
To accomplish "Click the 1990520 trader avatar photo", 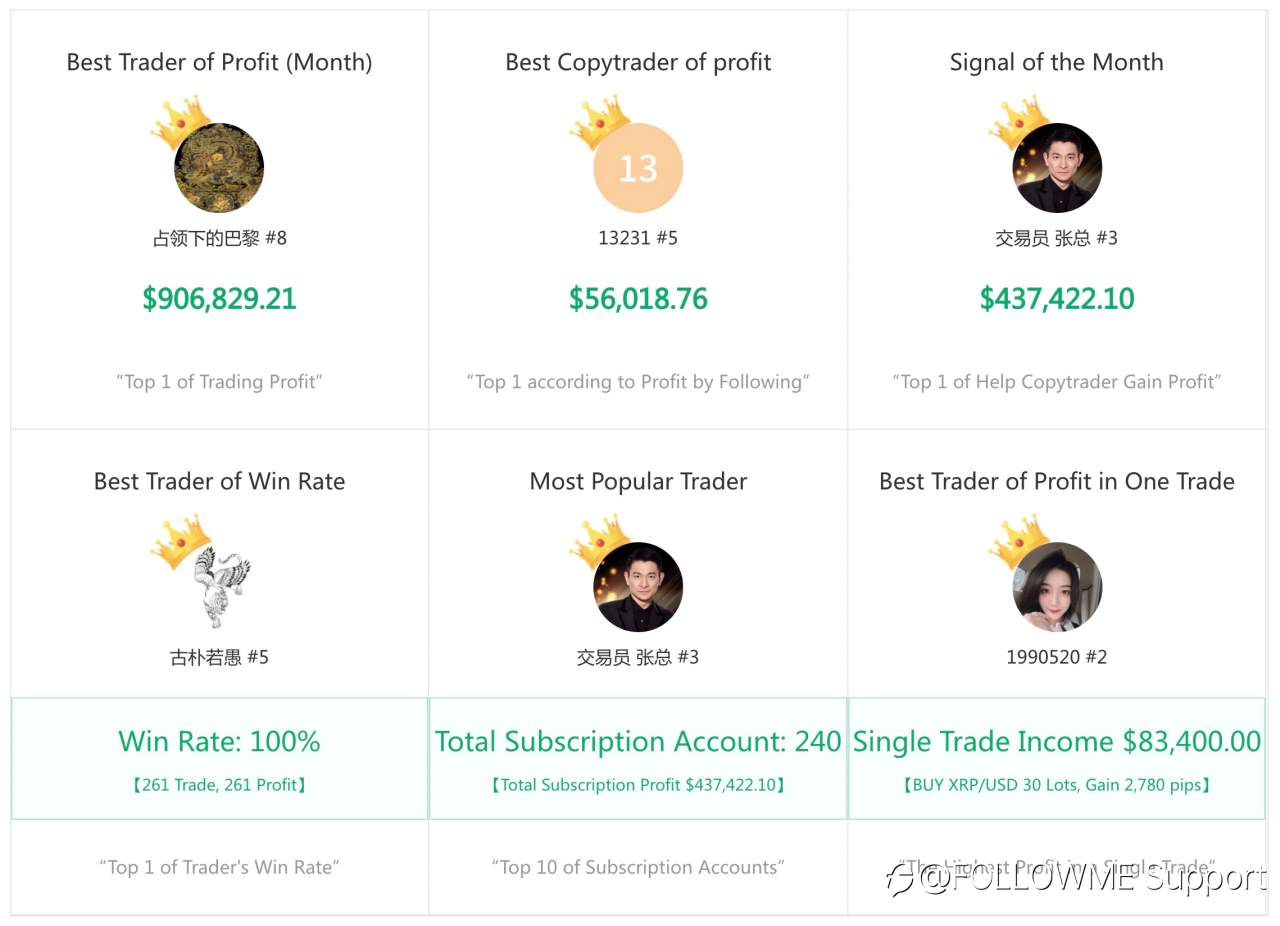I will [1057, 587].
